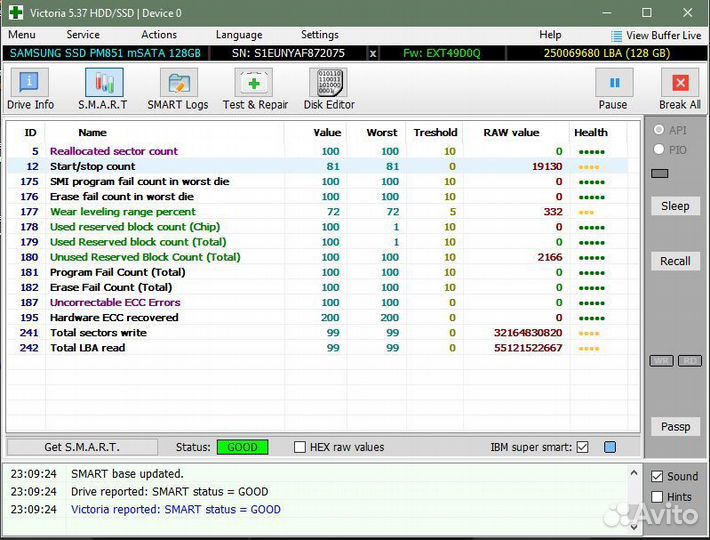Open the Language menu

pos(239,35)
